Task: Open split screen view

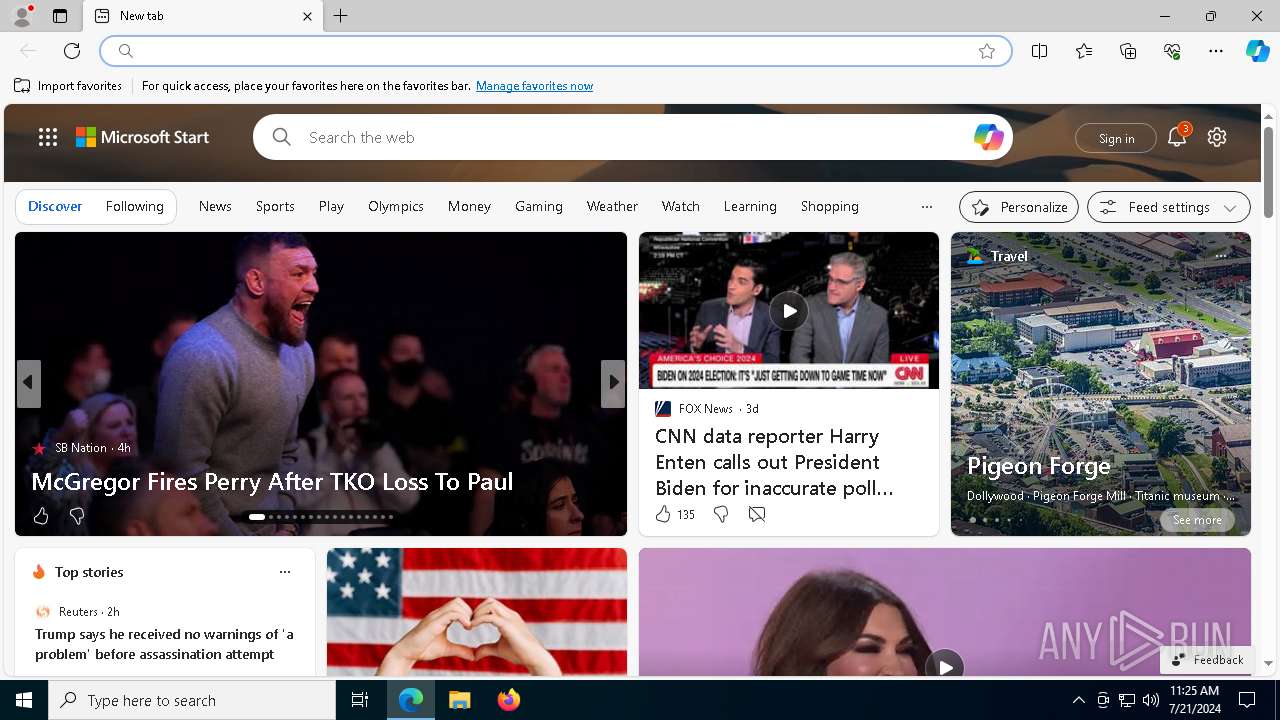Action: [1040, 51]
